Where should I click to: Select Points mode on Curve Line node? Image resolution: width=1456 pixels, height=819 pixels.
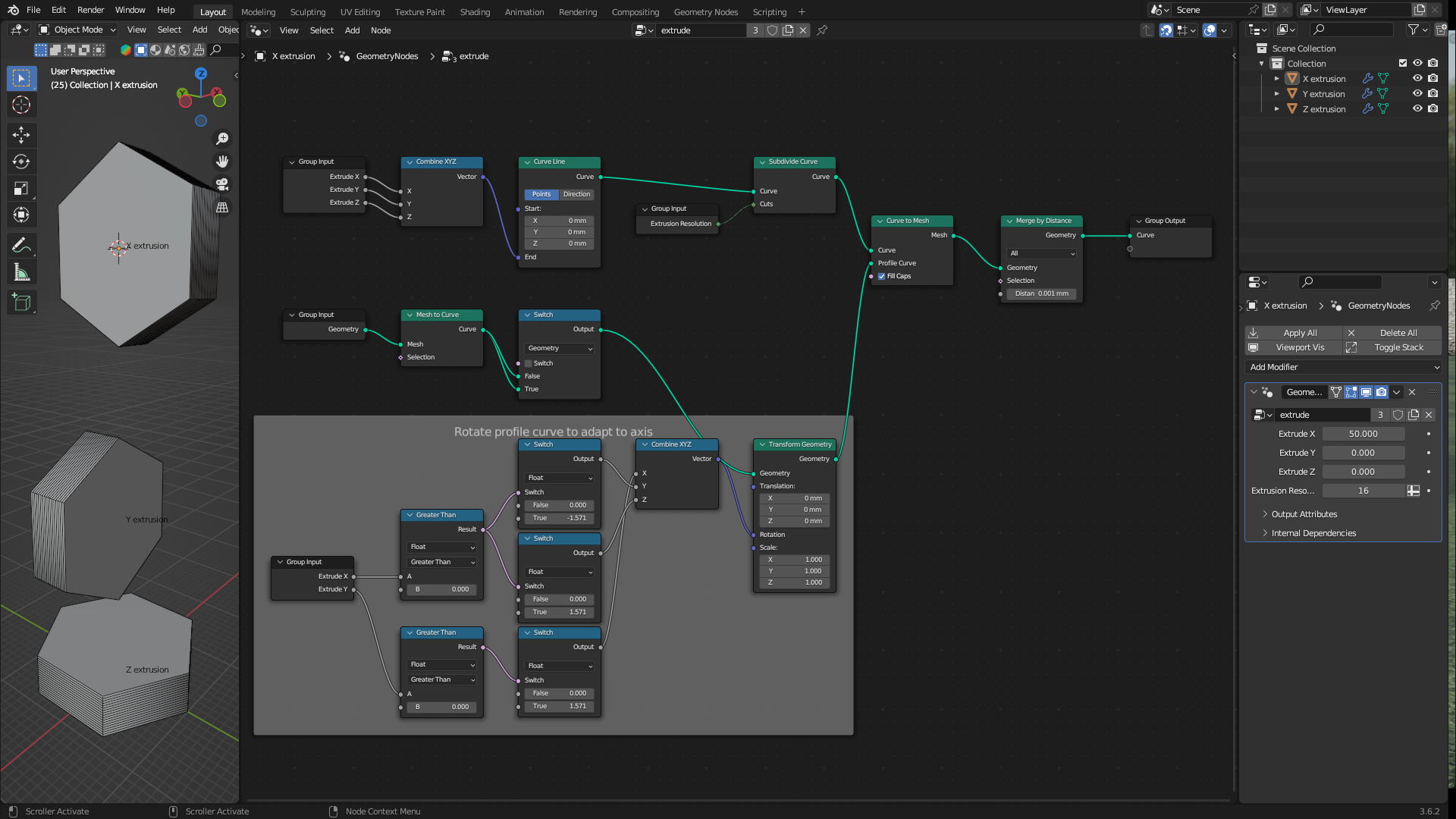coord(541,194)
